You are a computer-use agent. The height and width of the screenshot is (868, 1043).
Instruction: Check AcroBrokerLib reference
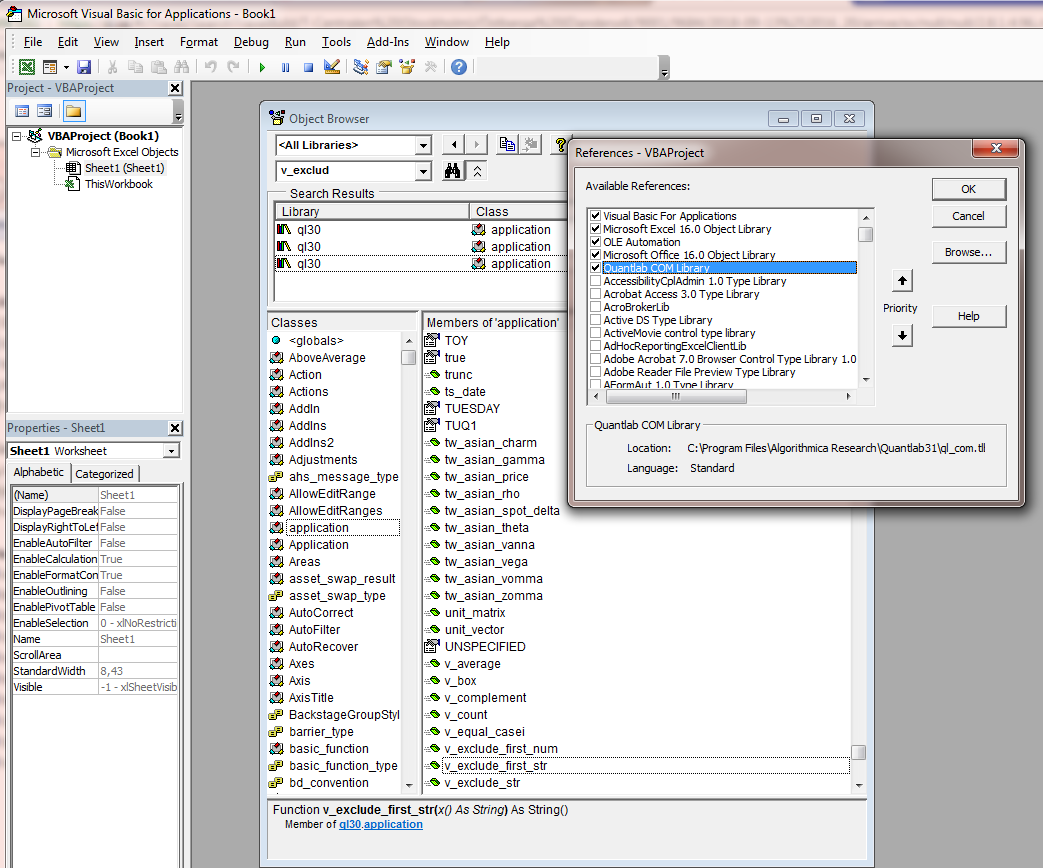coord(595,307)
